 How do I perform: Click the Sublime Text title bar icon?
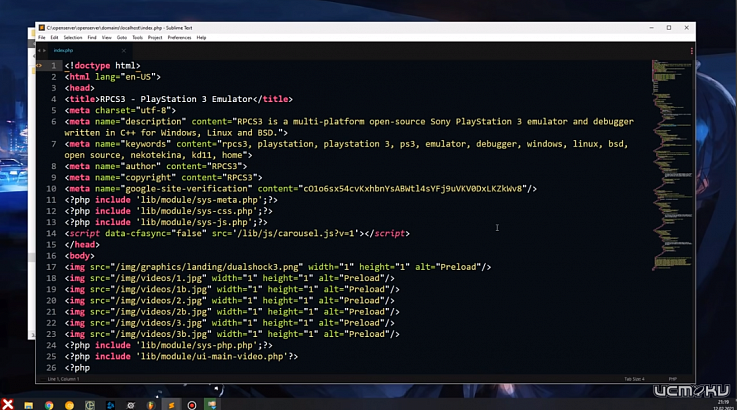41,27
